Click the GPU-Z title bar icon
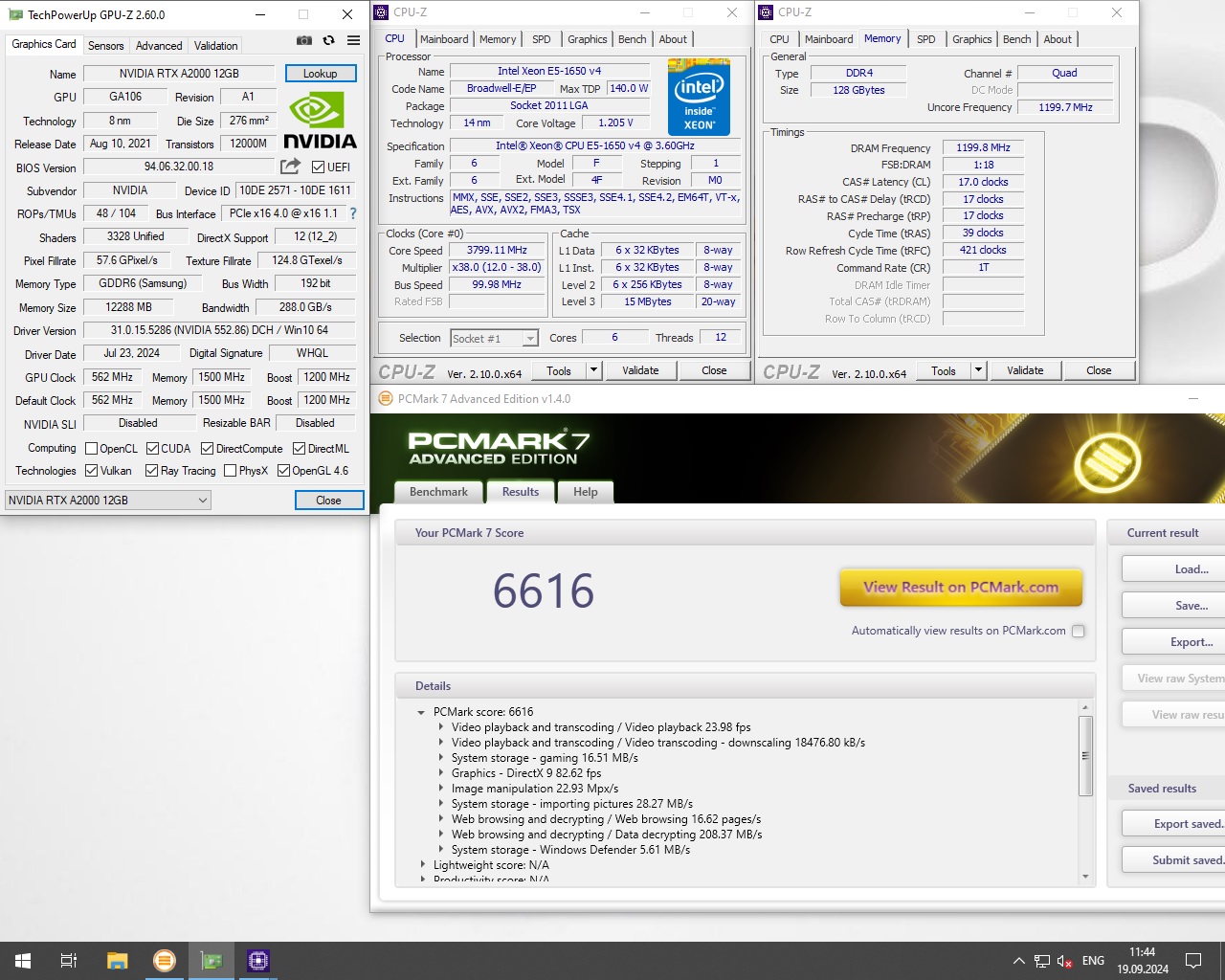This screenshot has width=1225, height=980. (15, 14)
